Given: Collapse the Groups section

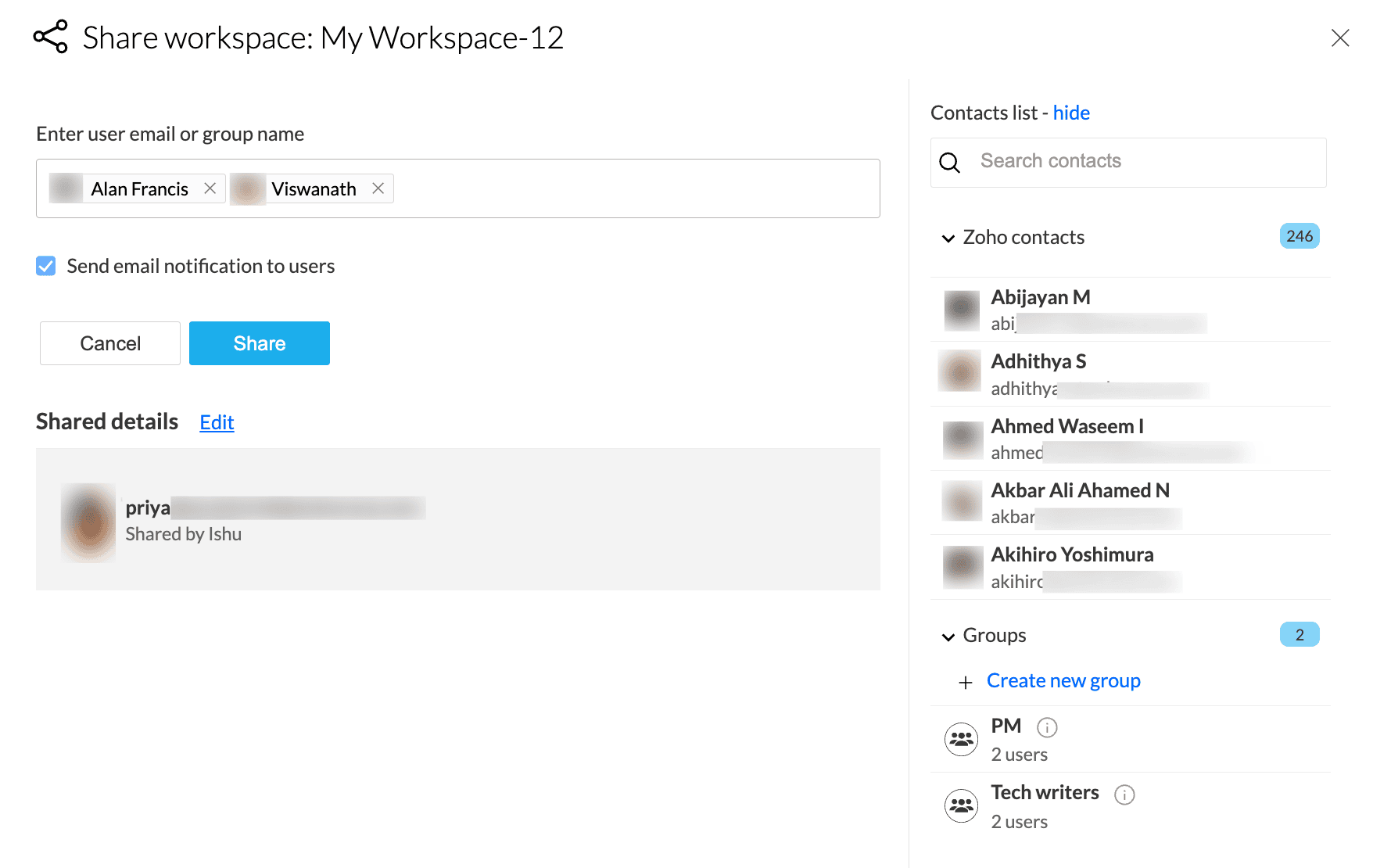Looking at the screenshot, I should click(x=948, y=637).
